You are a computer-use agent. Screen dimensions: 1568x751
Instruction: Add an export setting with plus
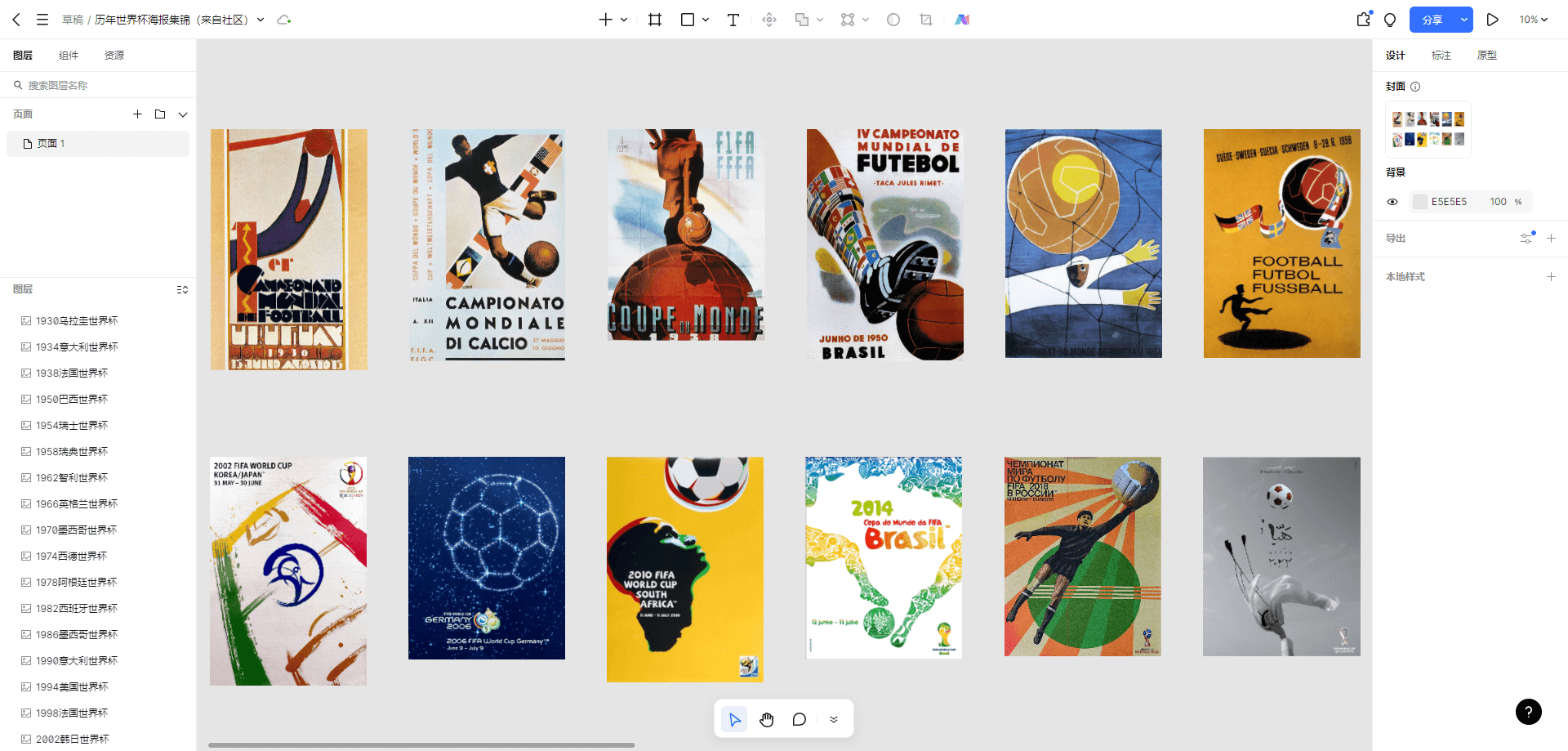(x=1551, y=238)
